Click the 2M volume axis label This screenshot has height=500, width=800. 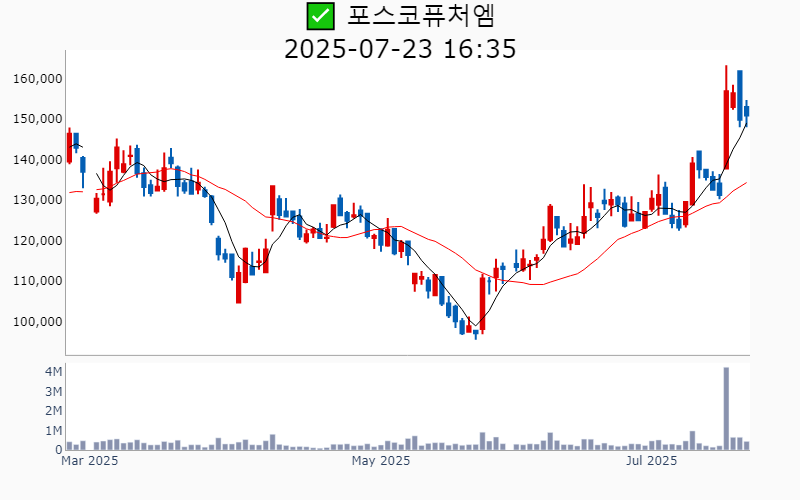pyautogui.click(x=54, y=411)
